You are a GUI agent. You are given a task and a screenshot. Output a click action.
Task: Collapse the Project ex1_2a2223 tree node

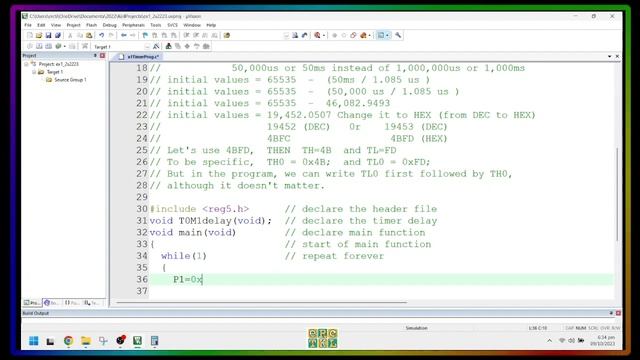[27, 64]
